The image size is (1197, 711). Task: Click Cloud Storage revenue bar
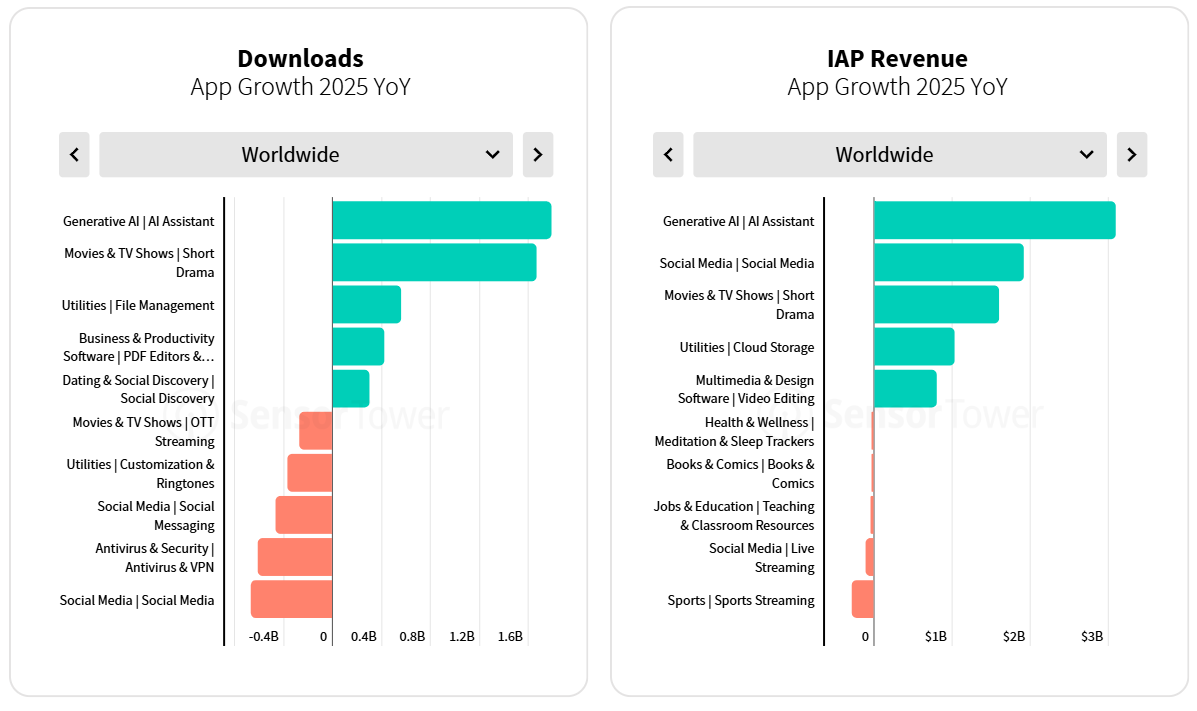pos(913,347)
